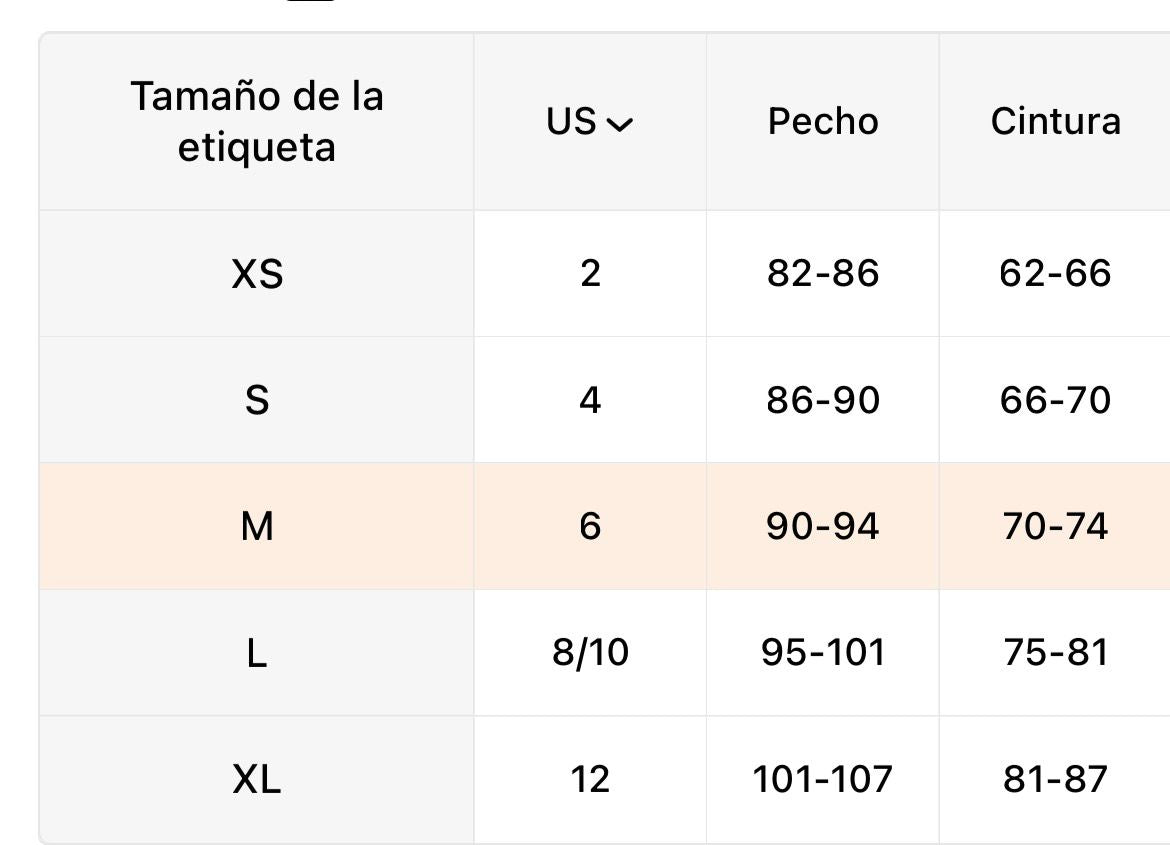Click the 101-107 Pecho measurement

pyautogui.click(x=823, y=779)
